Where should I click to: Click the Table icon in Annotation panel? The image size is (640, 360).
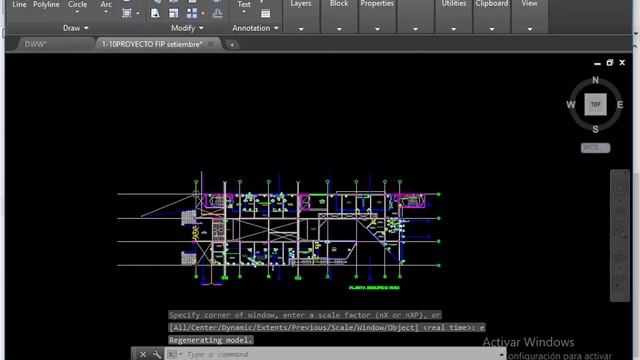click(x=265, y=13)
